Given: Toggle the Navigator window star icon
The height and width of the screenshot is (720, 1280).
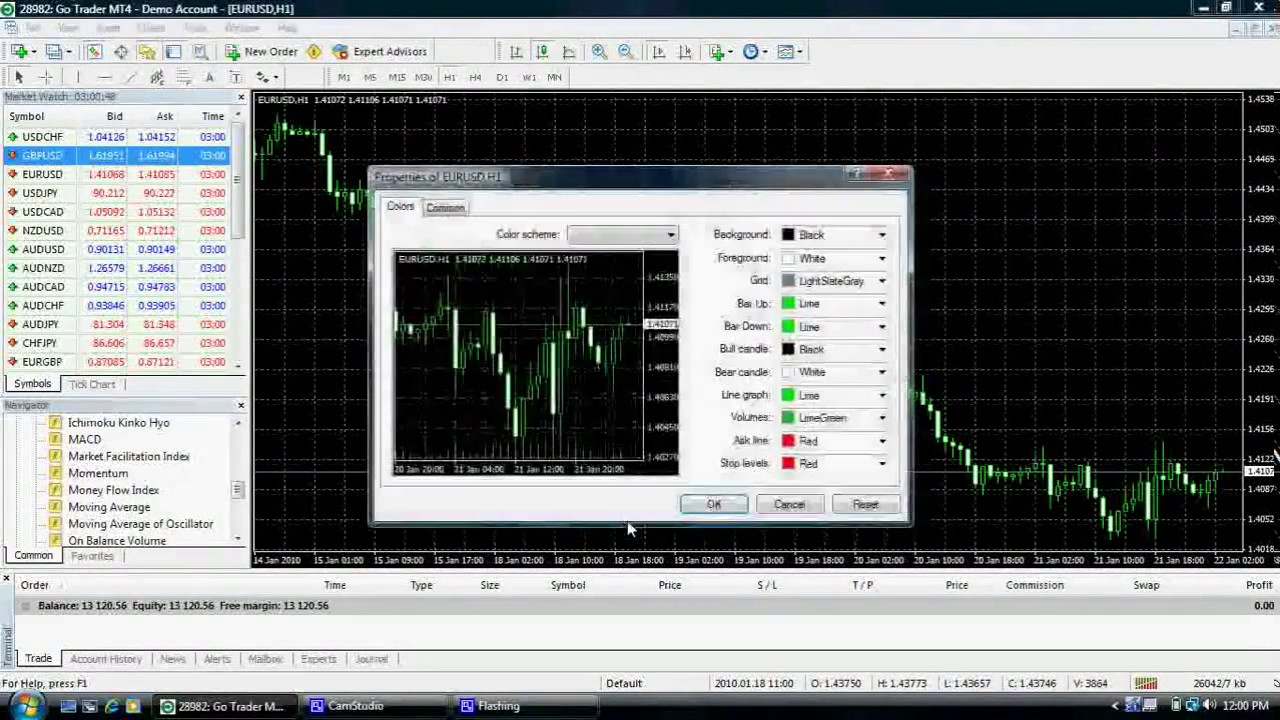Looking at the screenshot, I should coord(147,52).
